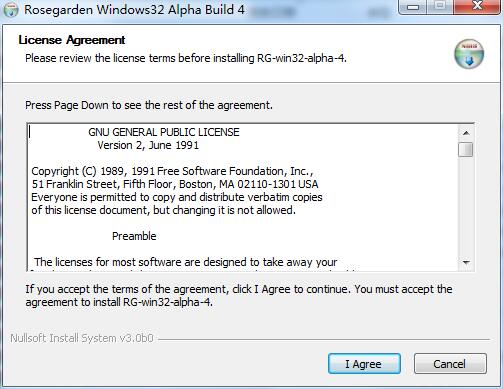Click the empty scrollbar track below the thumb
The width and height of the screenshot is (503, 389).
466,206
